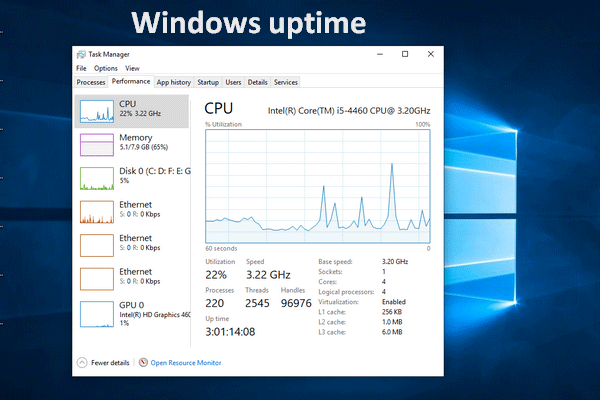
Task: Click the % Utilization graph label
Action: pyautogui.click(x=223, y=124)
